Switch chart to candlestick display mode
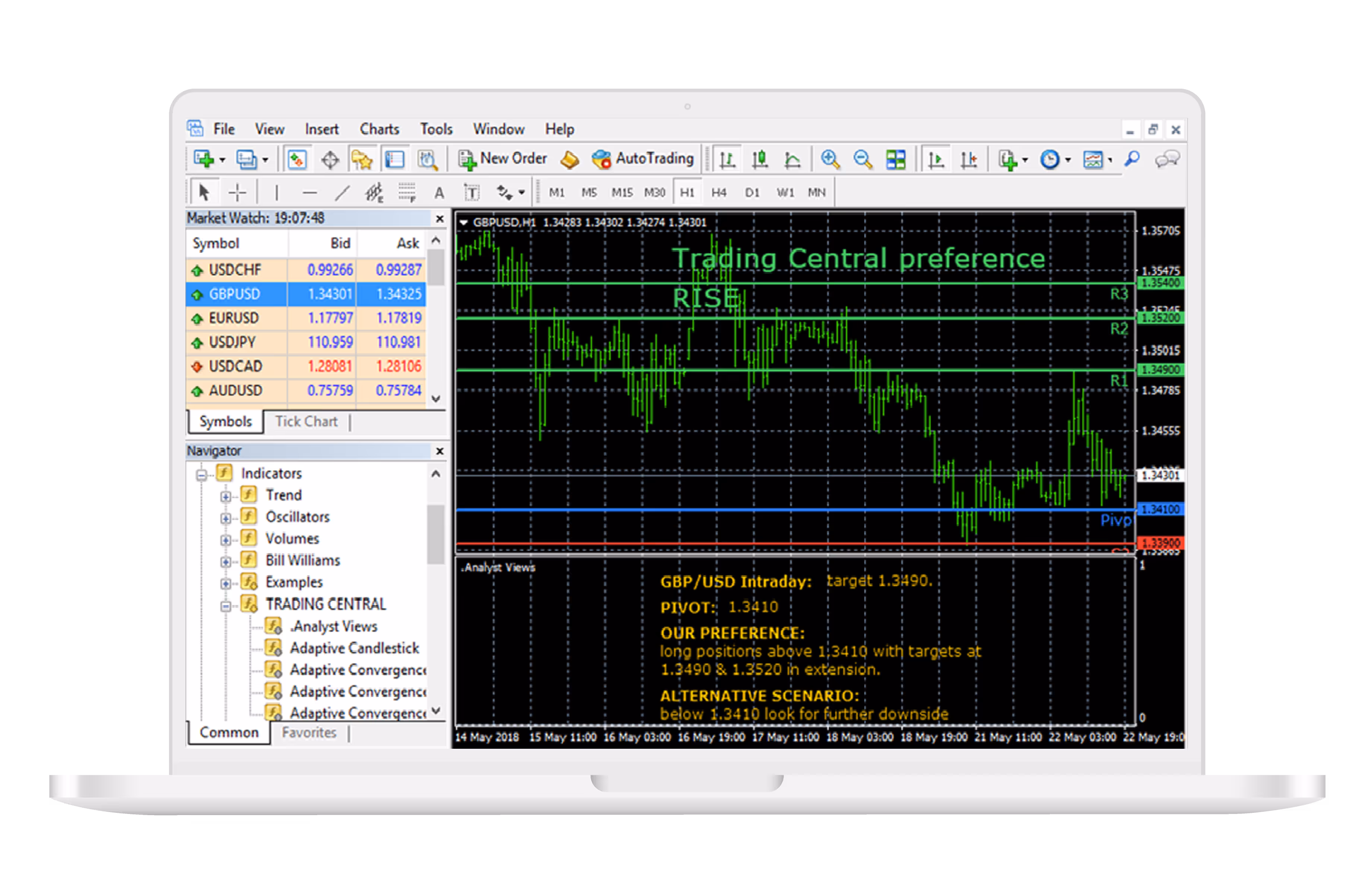This screenshot has width=1372, height=881. 760,159
